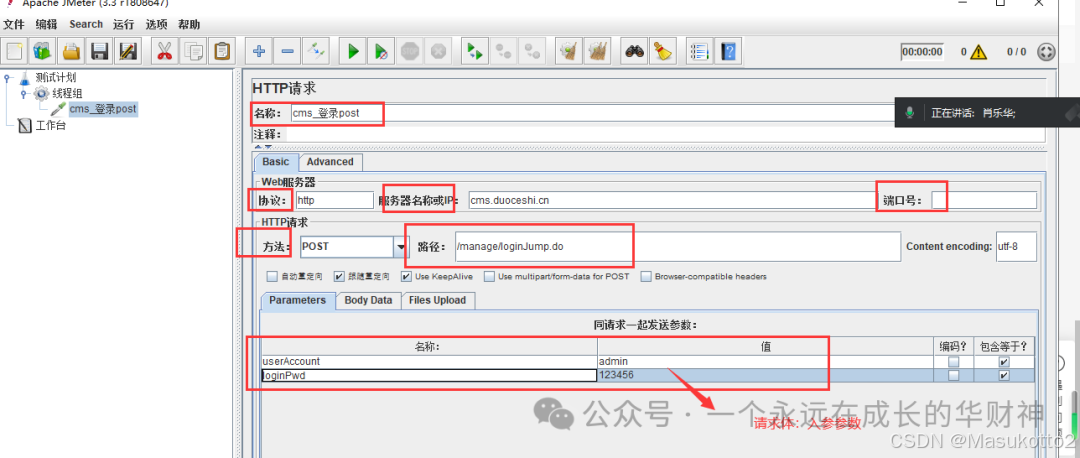
Task: Open the 方法 POST dropdown arrow
Action: pyautogui.click(x=400, y=247)
